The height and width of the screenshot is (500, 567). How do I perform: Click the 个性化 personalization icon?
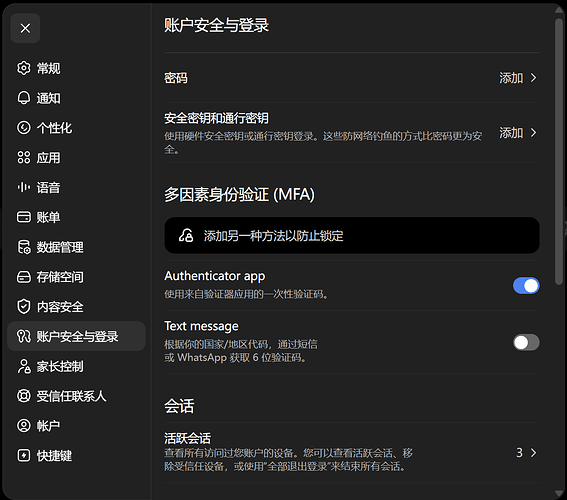pyautogui.click(x=24, y=128)
